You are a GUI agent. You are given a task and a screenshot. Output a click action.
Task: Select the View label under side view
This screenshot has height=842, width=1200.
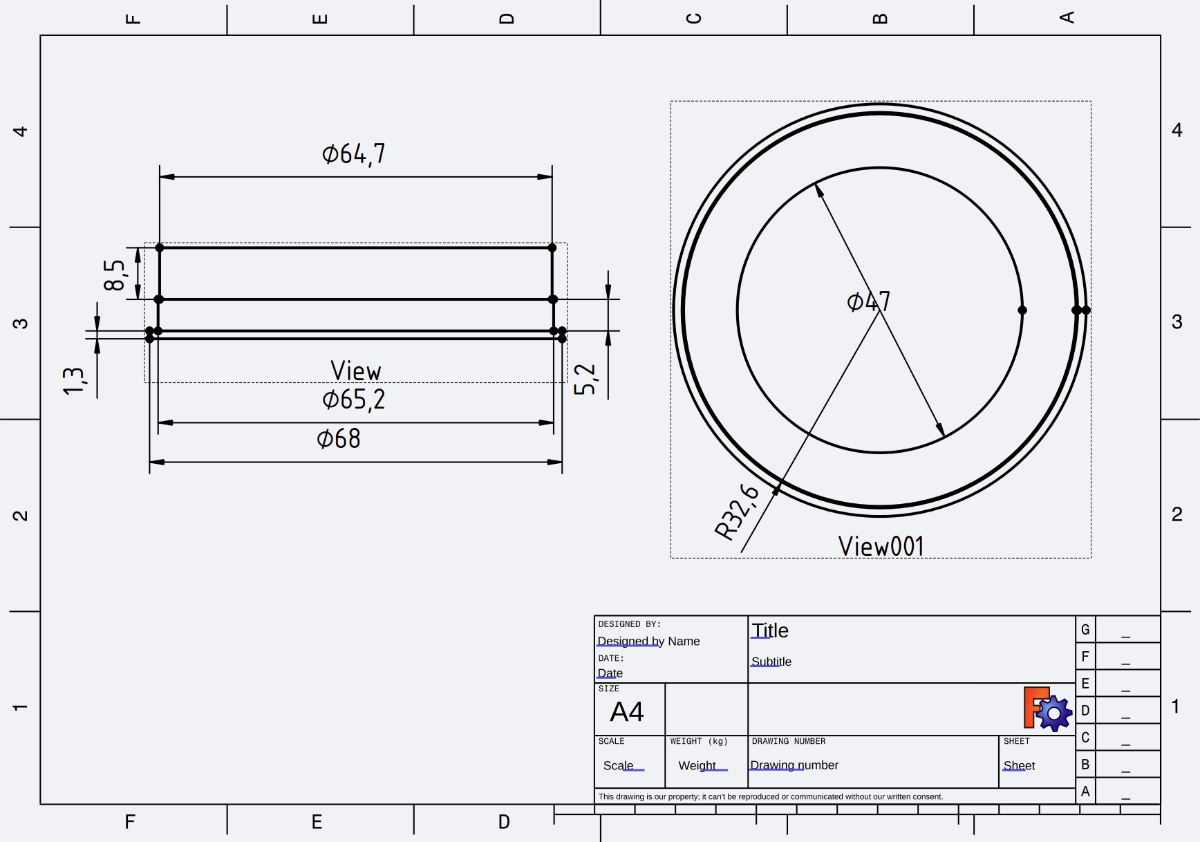coord(356,371)
